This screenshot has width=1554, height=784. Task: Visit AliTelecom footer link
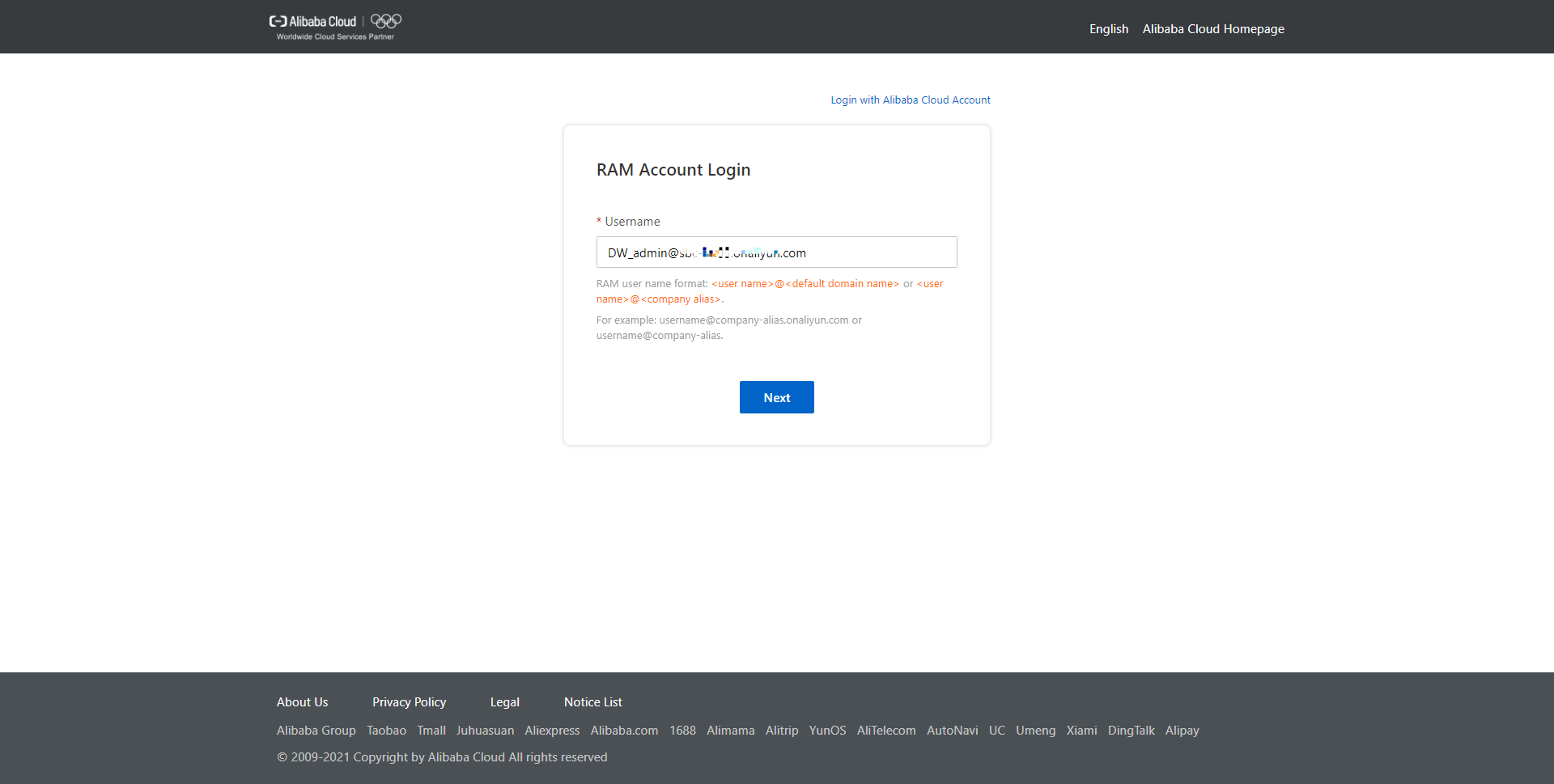click(886, 731)
